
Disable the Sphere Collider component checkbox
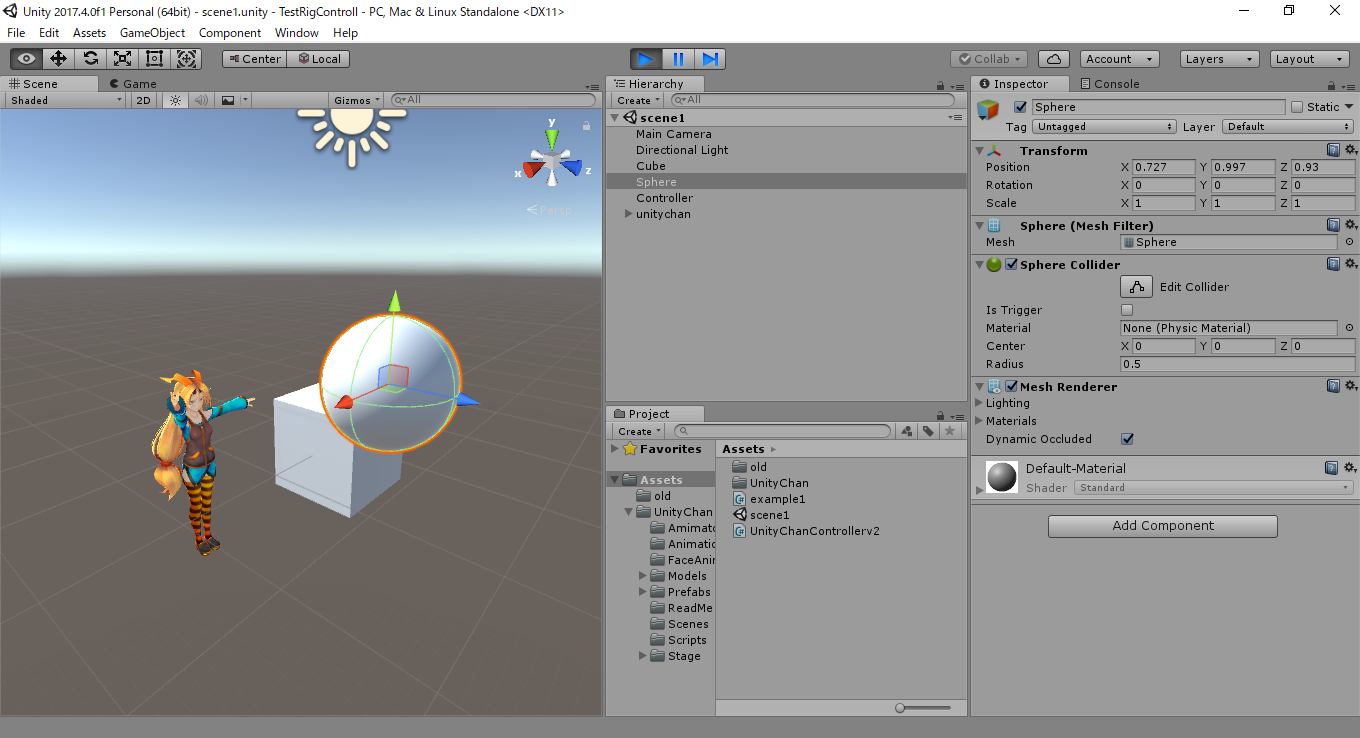click(1012, 265)
